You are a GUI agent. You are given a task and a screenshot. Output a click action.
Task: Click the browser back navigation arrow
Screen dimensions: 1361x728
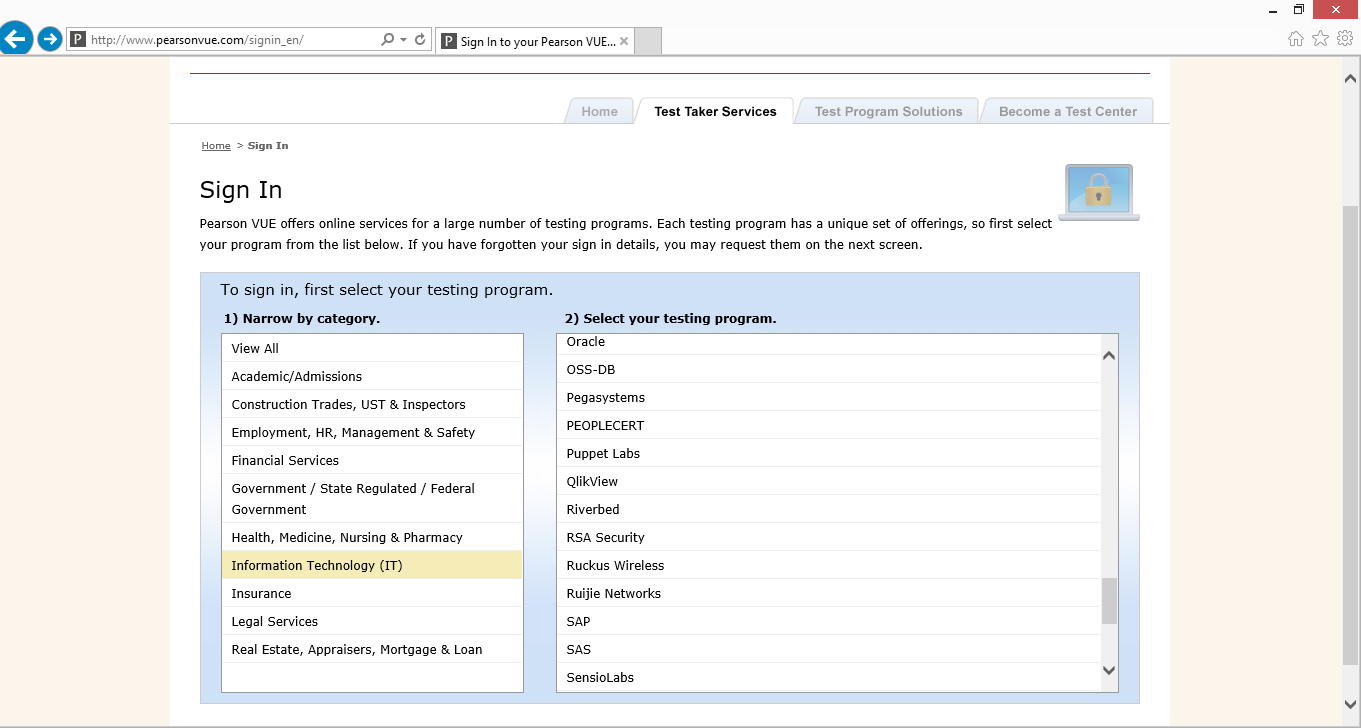tap(17, 40)
